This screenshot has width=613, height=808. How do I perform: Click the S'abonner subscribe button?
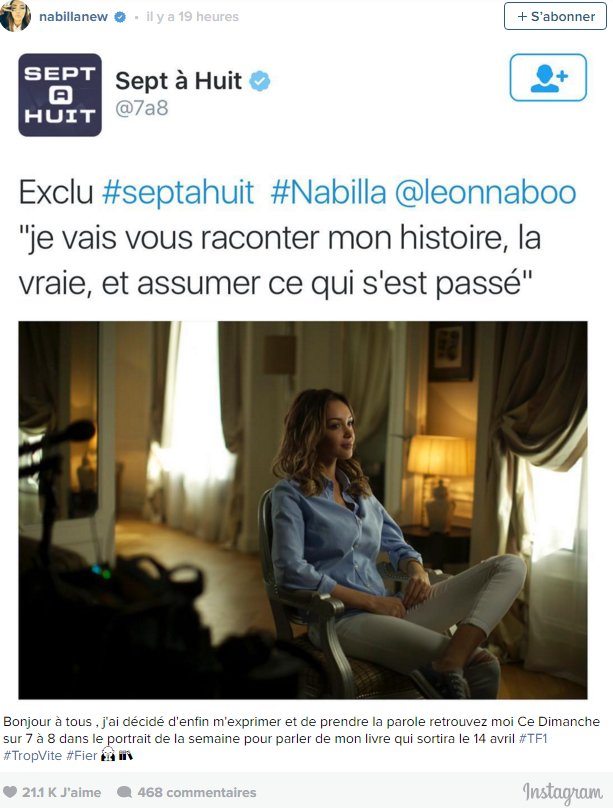click(555, 16)
